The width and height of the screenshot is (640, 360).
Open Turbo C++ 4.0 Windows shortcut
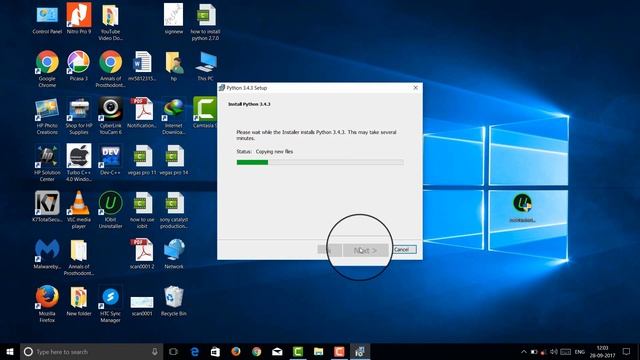point(79,163)
